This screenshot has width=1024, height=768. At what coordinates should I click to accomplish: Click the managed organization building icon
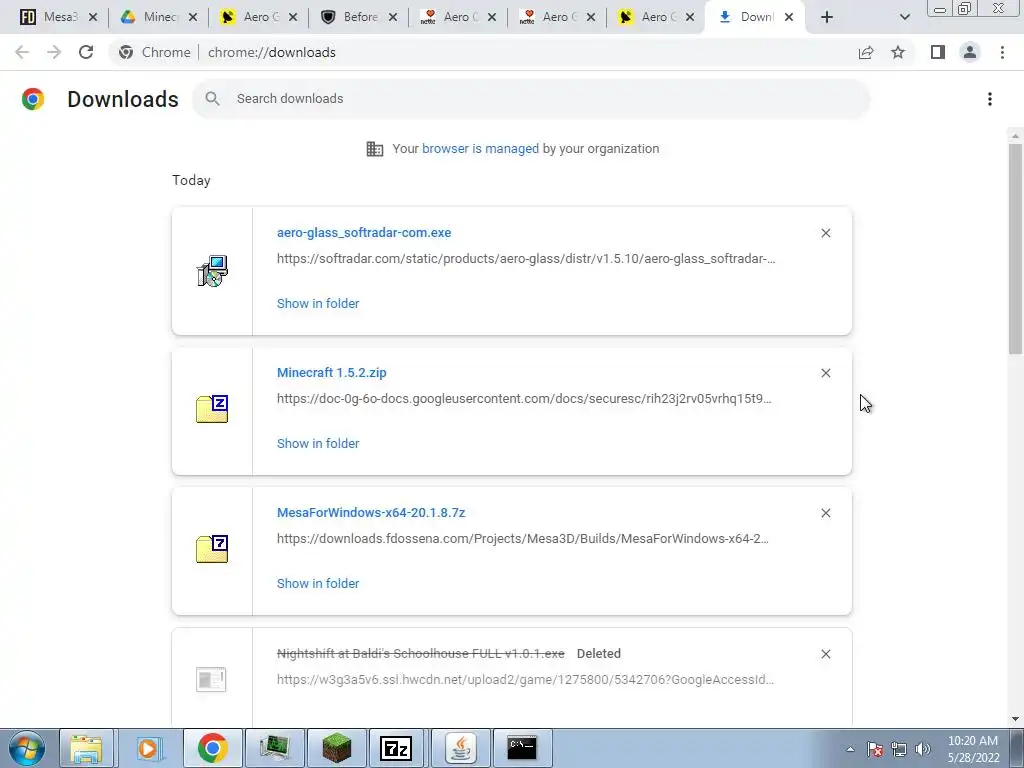375,149
